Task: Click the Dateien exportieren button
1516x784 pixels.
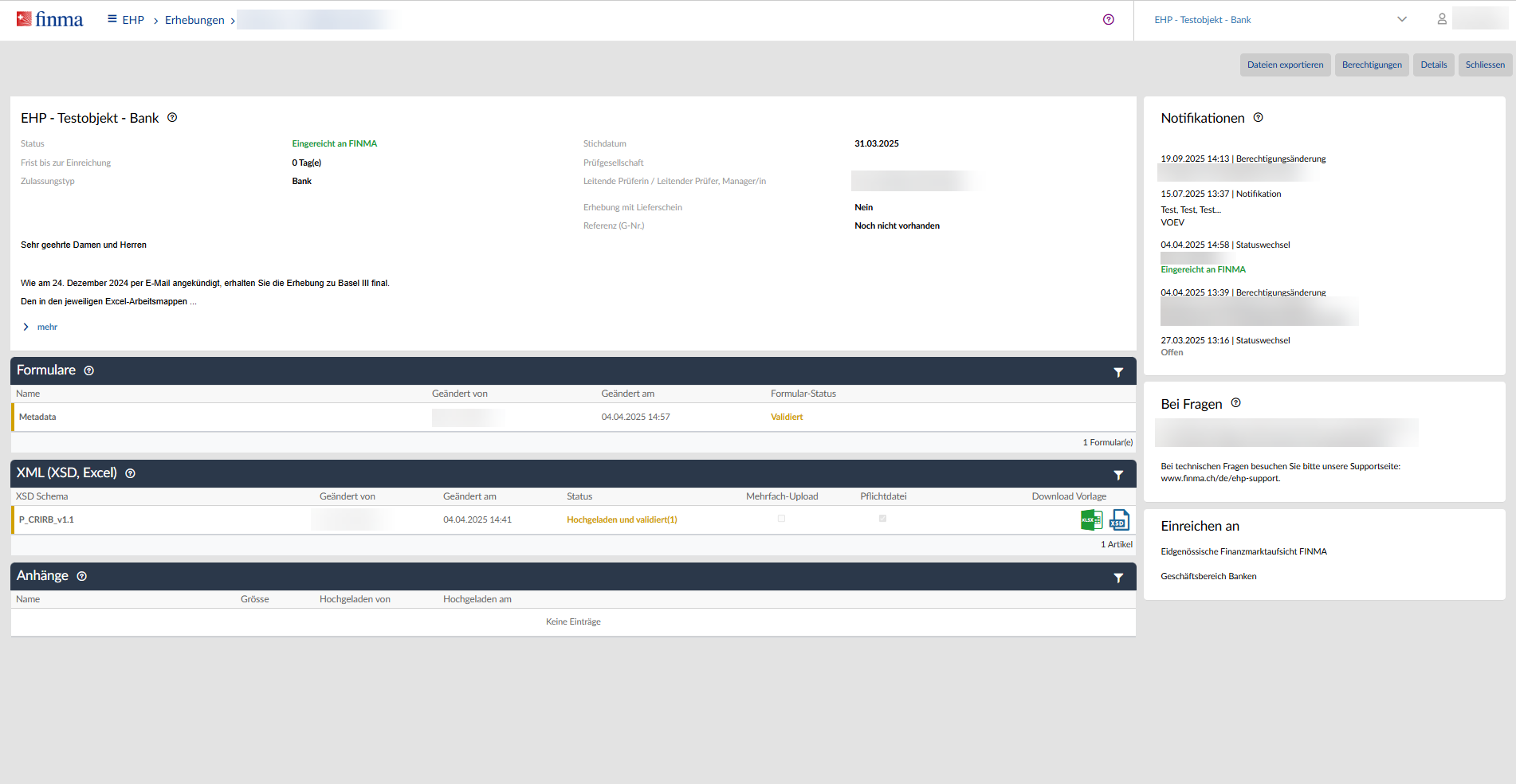Action: 1285,65
